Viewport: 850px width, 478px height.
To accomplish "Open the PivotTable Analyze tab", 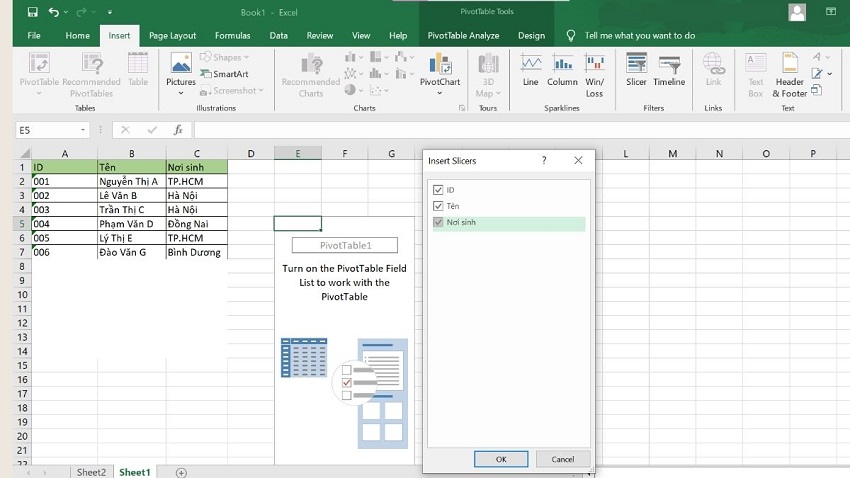I will point(464,35).
